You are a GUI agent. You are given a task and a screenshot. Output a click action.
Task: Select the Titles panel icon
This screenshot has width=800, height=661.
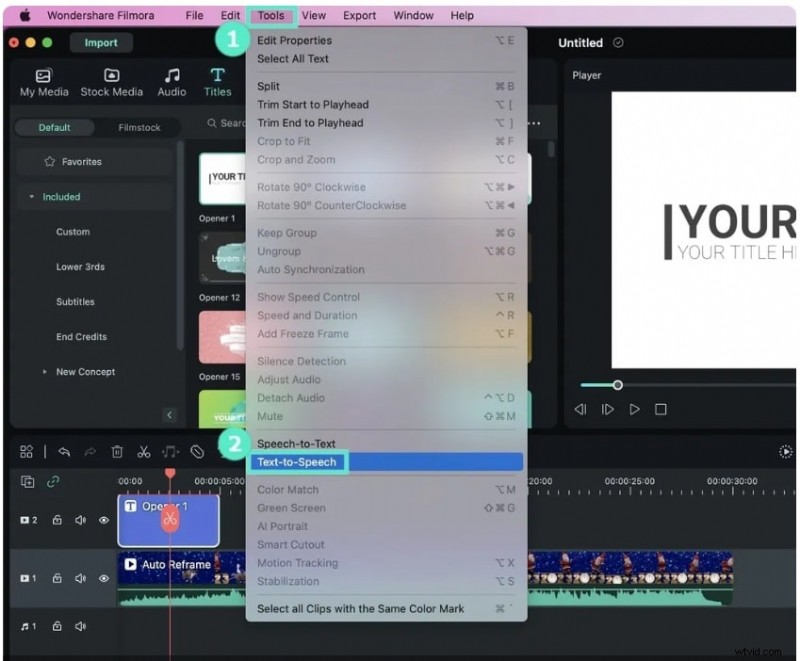(217, 81)
